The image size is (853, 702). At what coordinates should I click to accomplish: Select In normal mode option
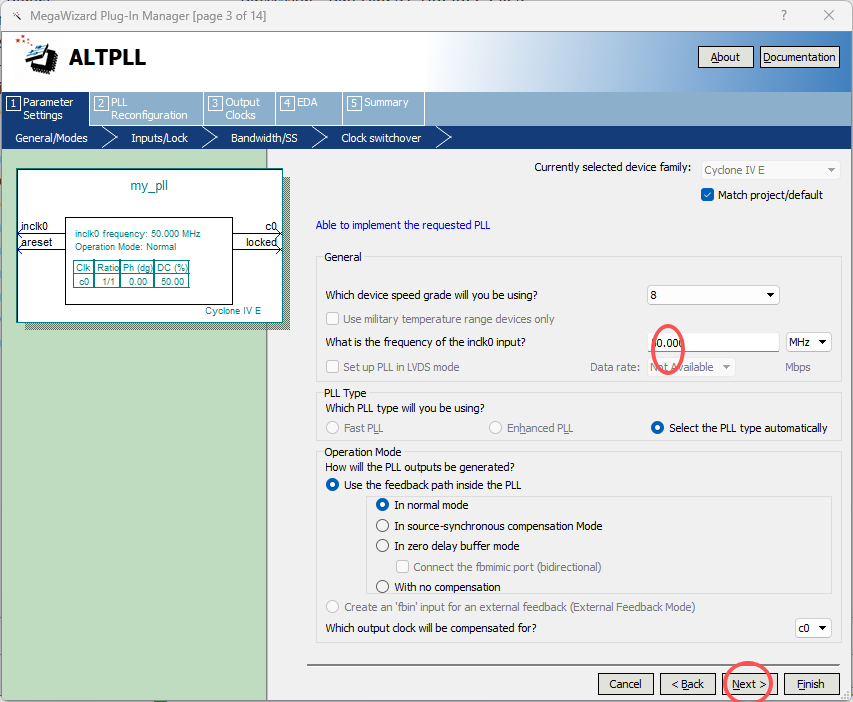tap(382, 505)
